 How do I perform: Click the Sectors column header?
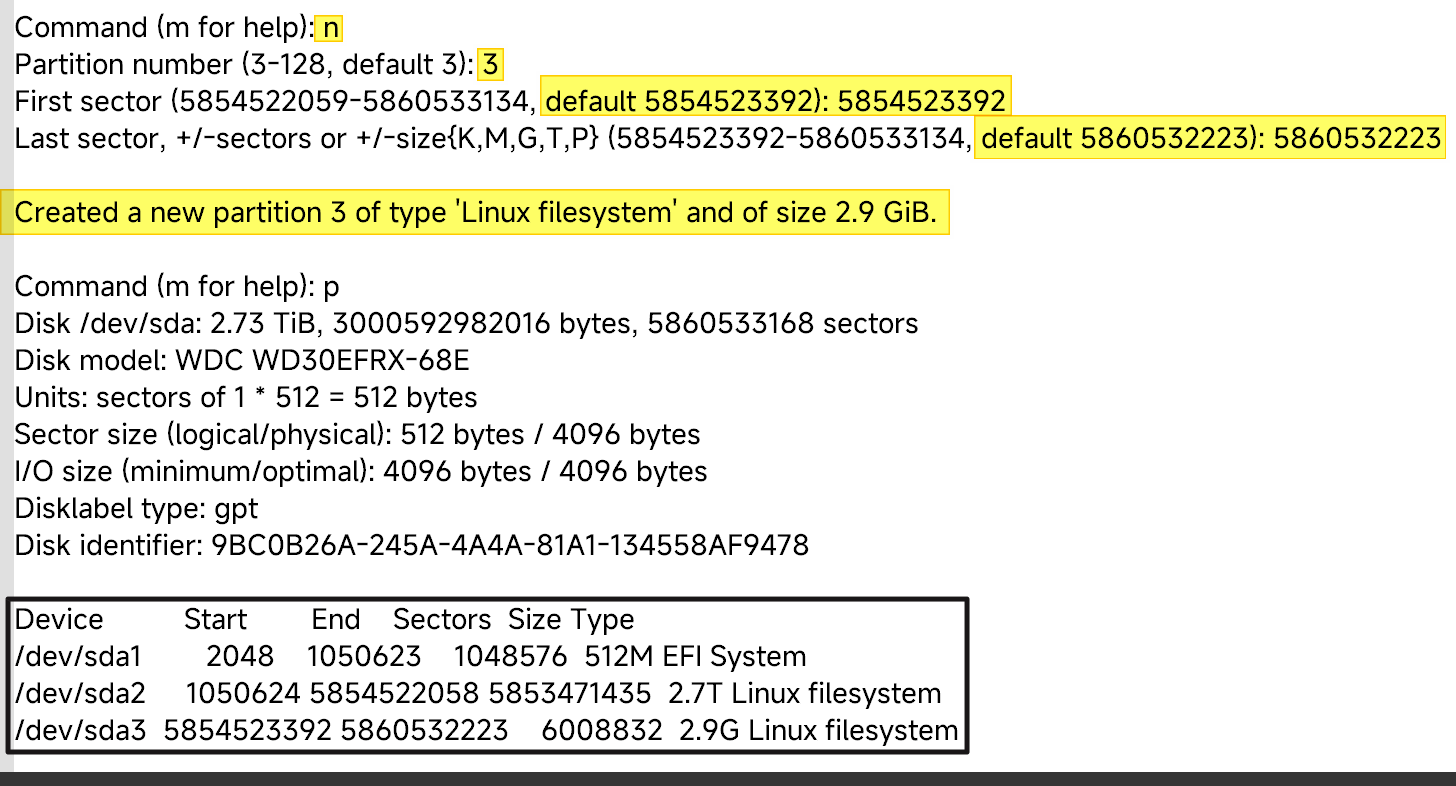click(442, 620)
